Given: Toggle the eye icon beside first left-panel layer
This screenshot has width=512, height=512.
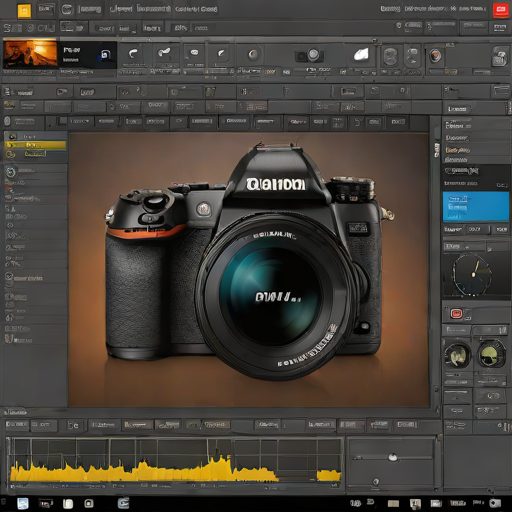Looking at the screenshot, I should click(12, 136).
